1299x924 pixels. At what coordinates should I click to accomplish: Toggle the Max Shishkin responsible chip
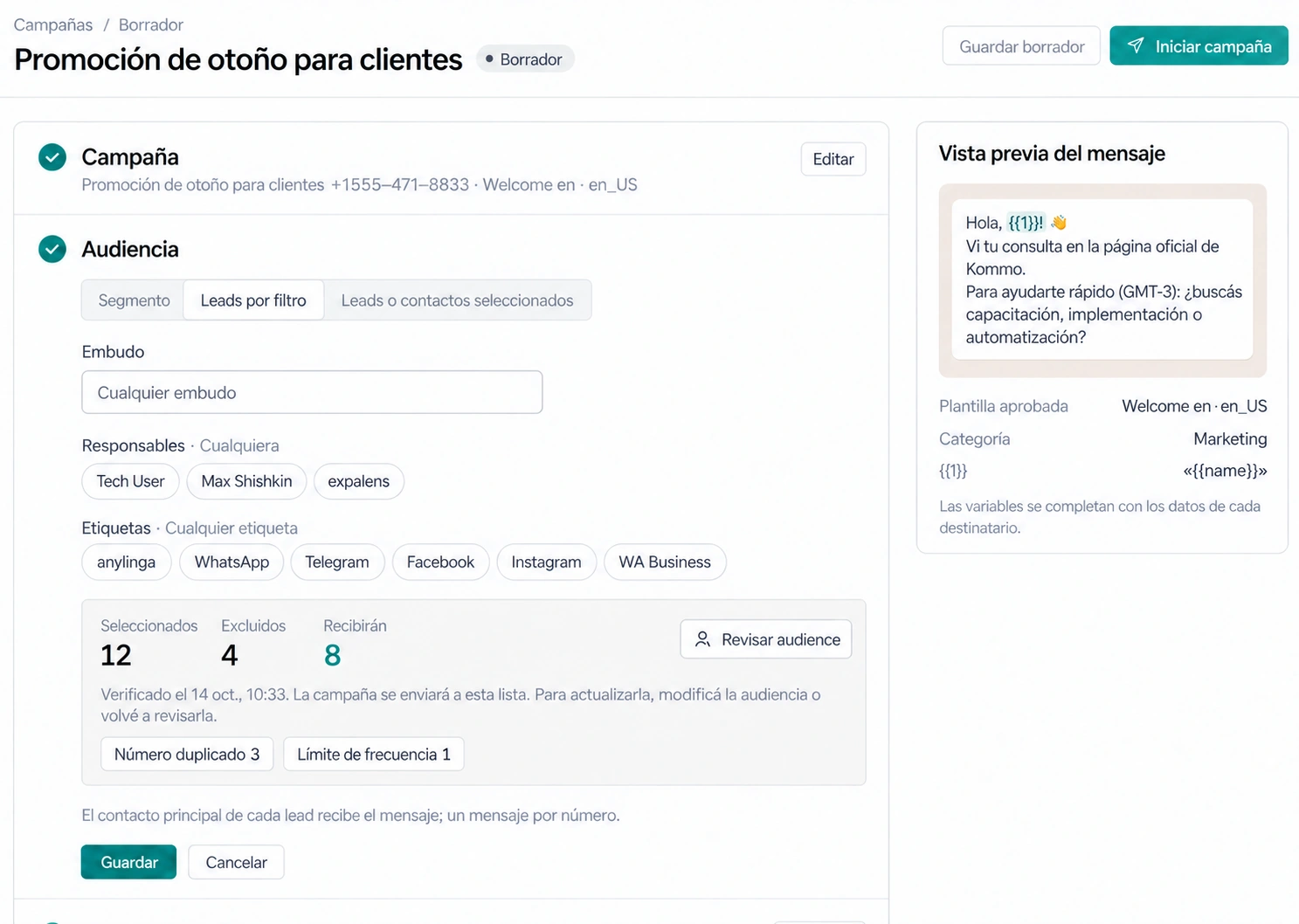[x=246, y=481]
